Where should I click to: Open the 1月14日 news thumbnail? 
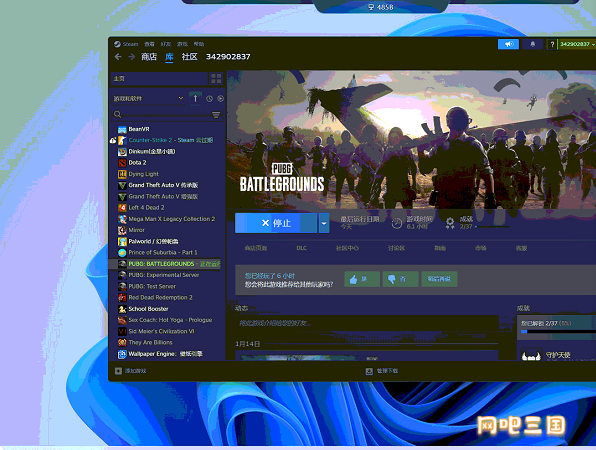tap(300, 358)
